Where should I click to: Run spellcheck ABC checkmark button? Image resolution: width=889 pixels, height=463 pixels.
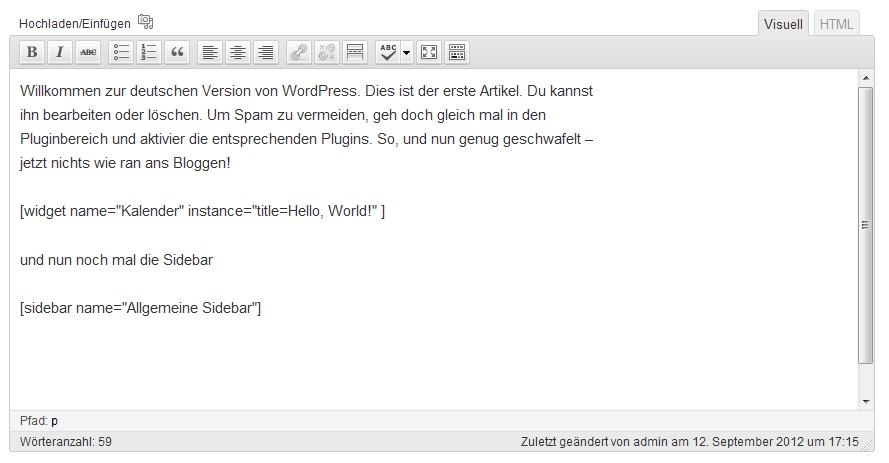388,53
